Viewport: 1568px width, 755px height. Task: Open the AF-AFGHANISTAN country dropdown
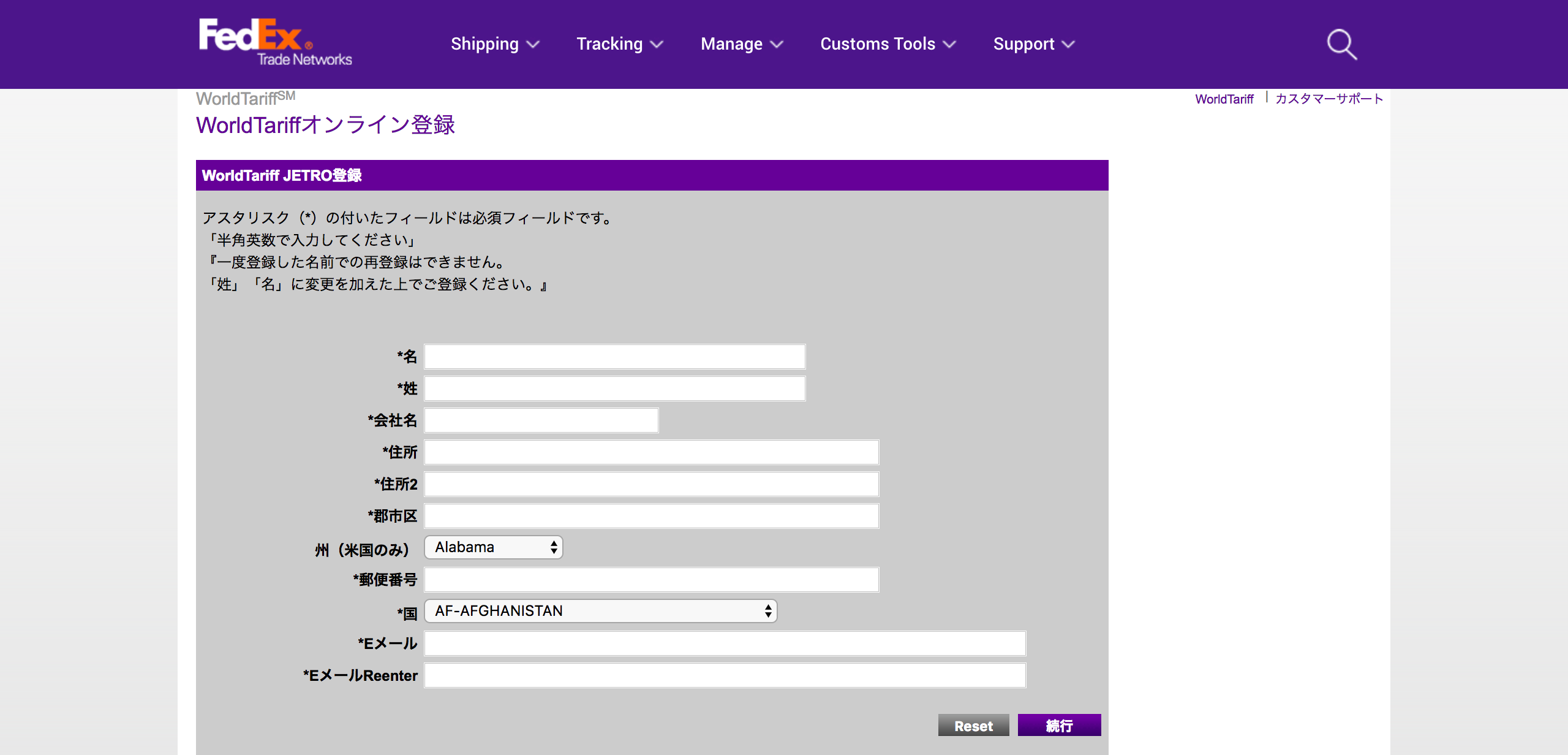[x=600, y=611]
